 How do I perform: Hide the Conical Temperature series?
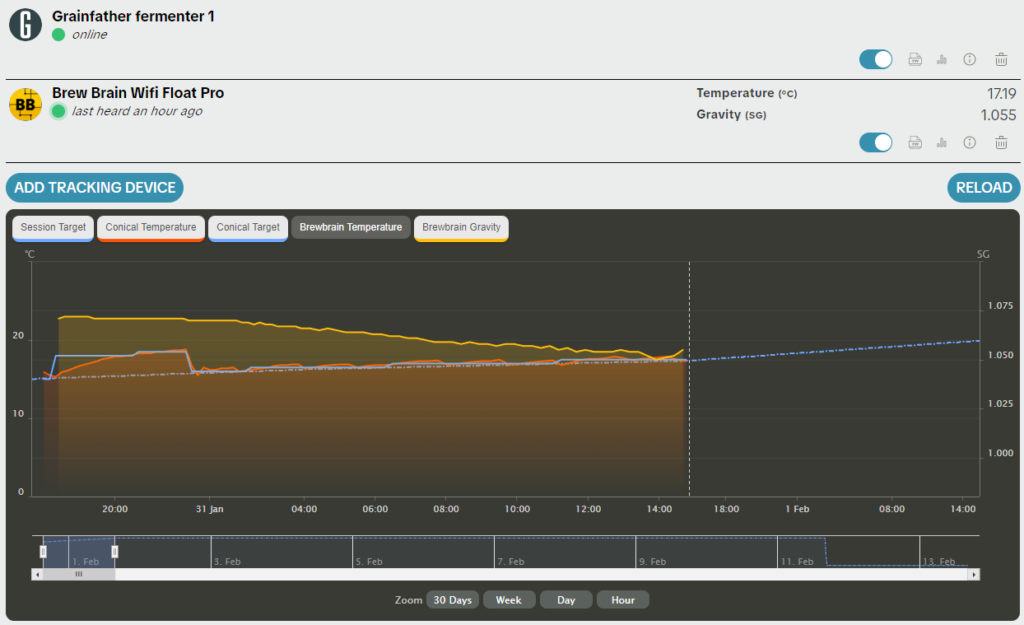pos(151,228)
